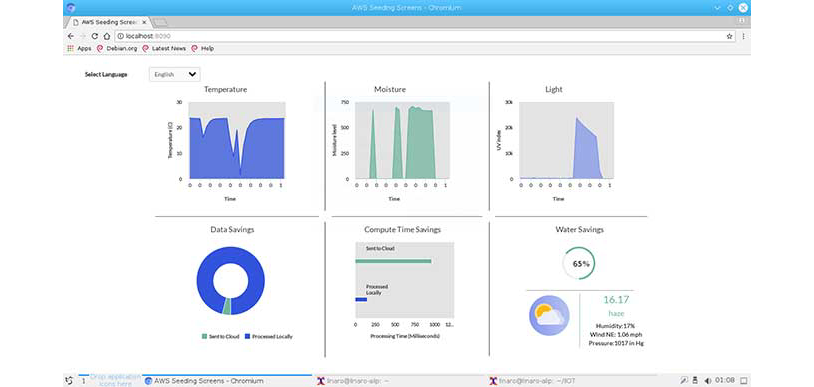
Task: Click the Compute Time Savings heading
Action: tap(402, 229)
